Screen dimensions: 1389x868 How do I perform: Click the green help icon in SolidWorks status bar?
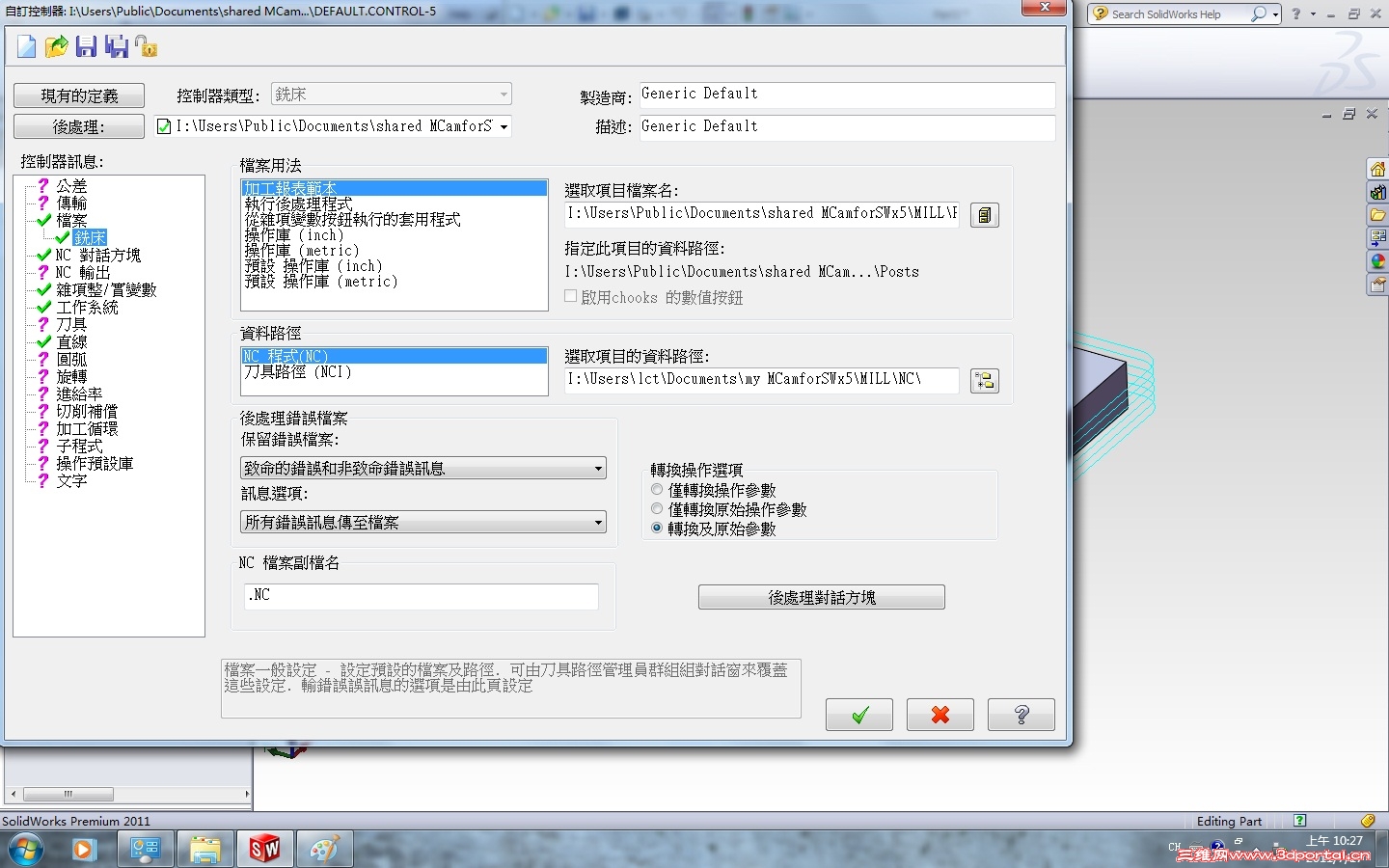[x=1300, y=821]
